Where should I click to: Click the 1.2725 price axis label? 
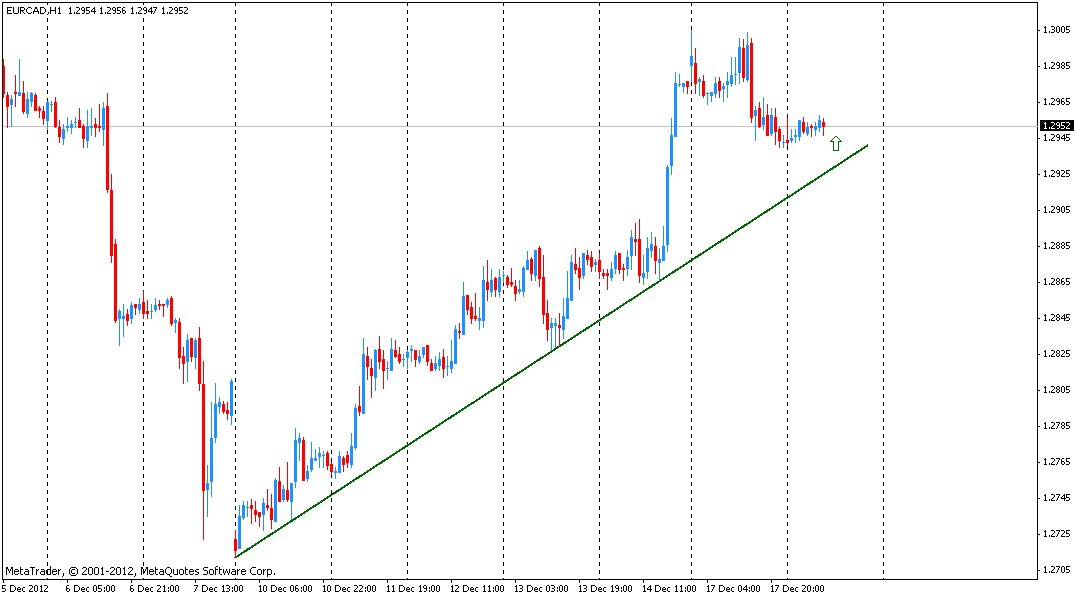1056,534
